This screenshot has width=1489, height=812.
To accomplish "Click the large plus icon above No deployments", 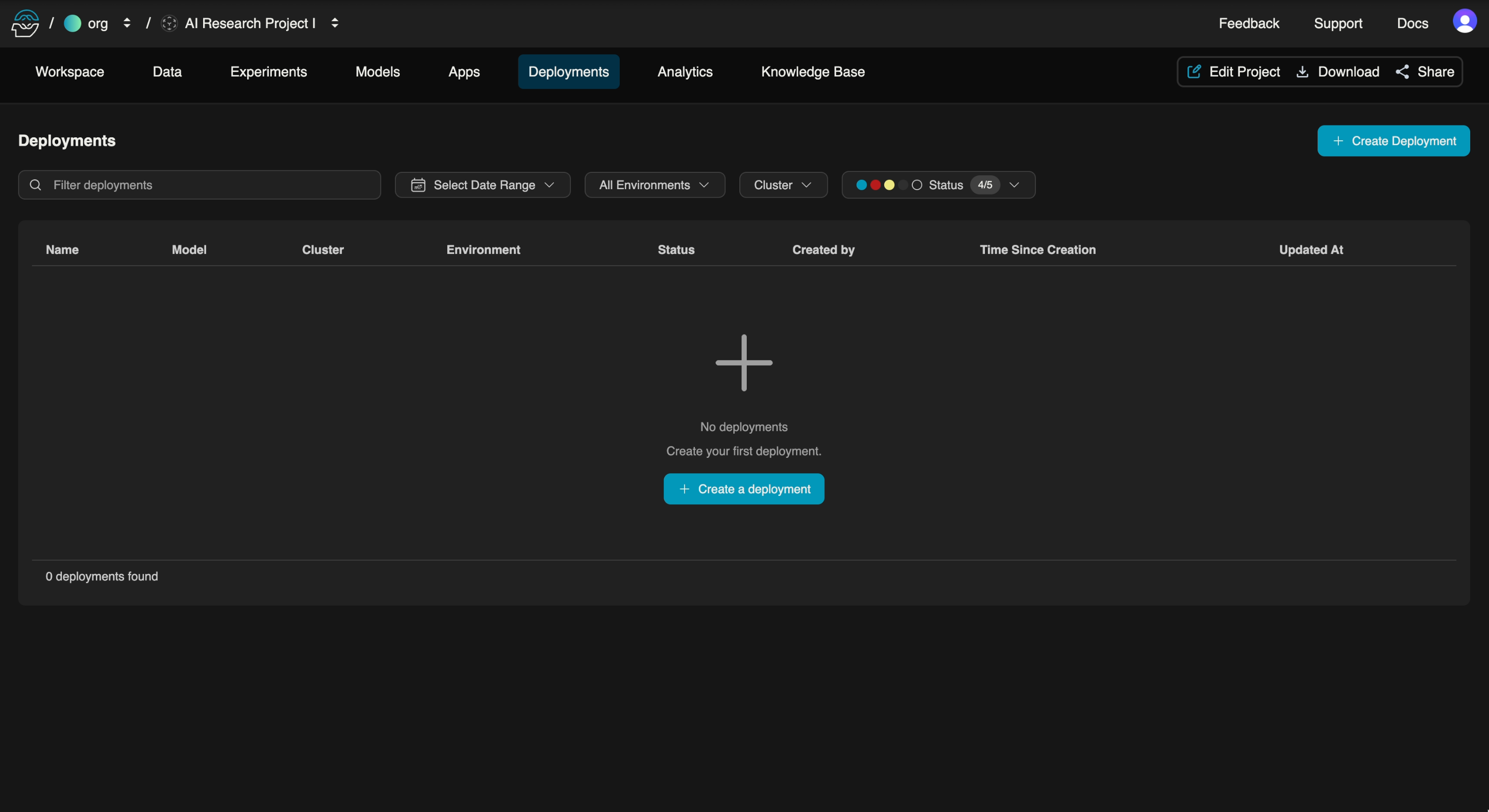I will (743, 363).
